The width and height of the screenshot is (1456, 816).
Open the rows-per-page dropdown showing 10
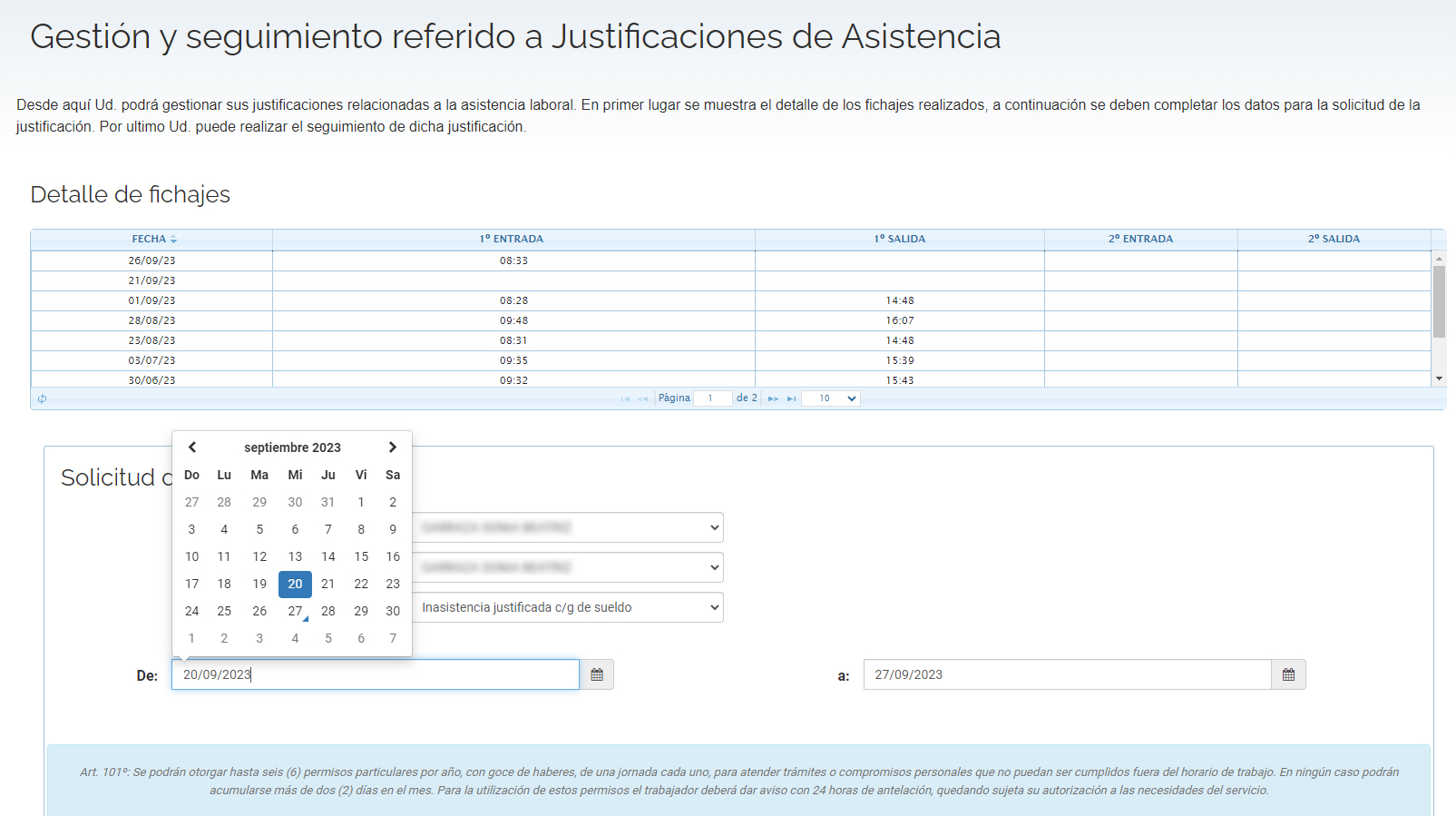coord(830,398)
